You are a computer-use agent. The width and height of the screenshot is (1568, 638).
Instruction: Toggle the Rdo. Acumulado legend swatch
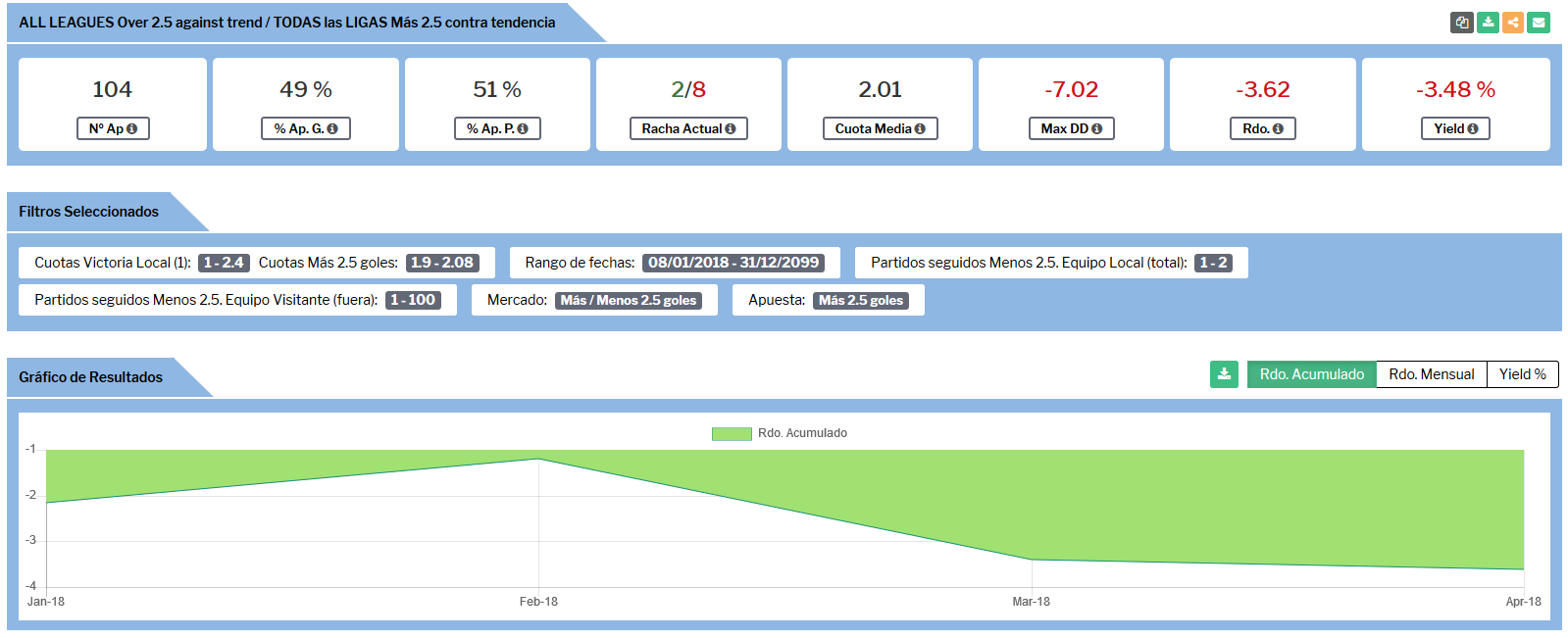click(732, 433)
